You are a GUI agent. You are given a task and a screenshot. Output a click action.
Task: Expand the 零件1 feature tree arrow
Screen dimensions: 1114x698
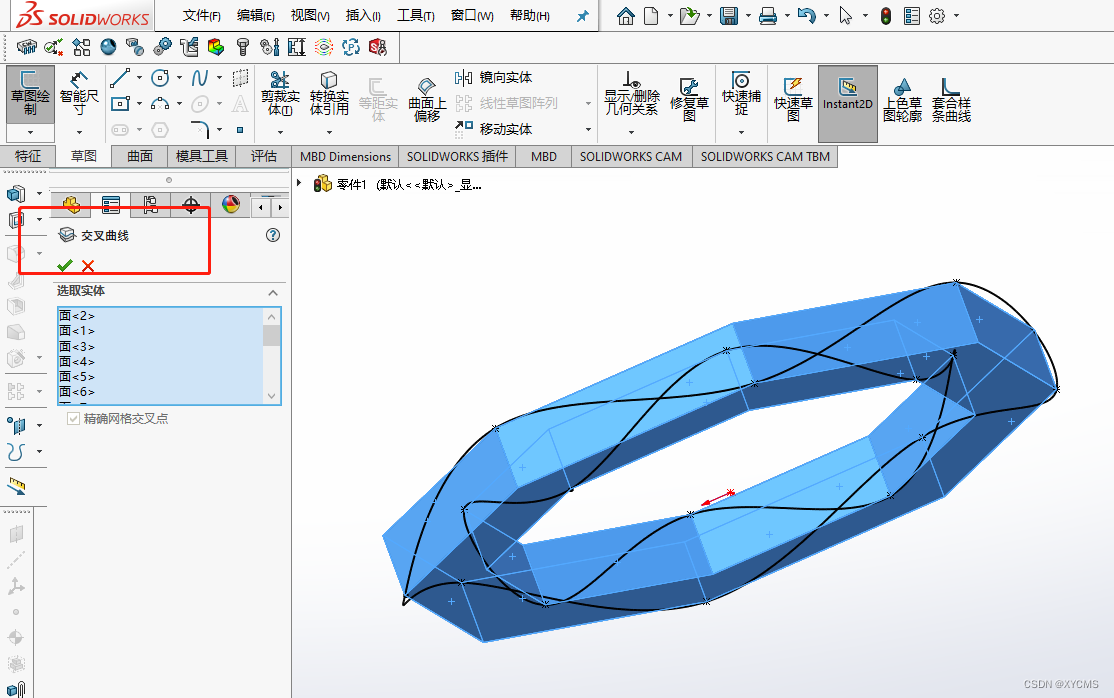299,183
